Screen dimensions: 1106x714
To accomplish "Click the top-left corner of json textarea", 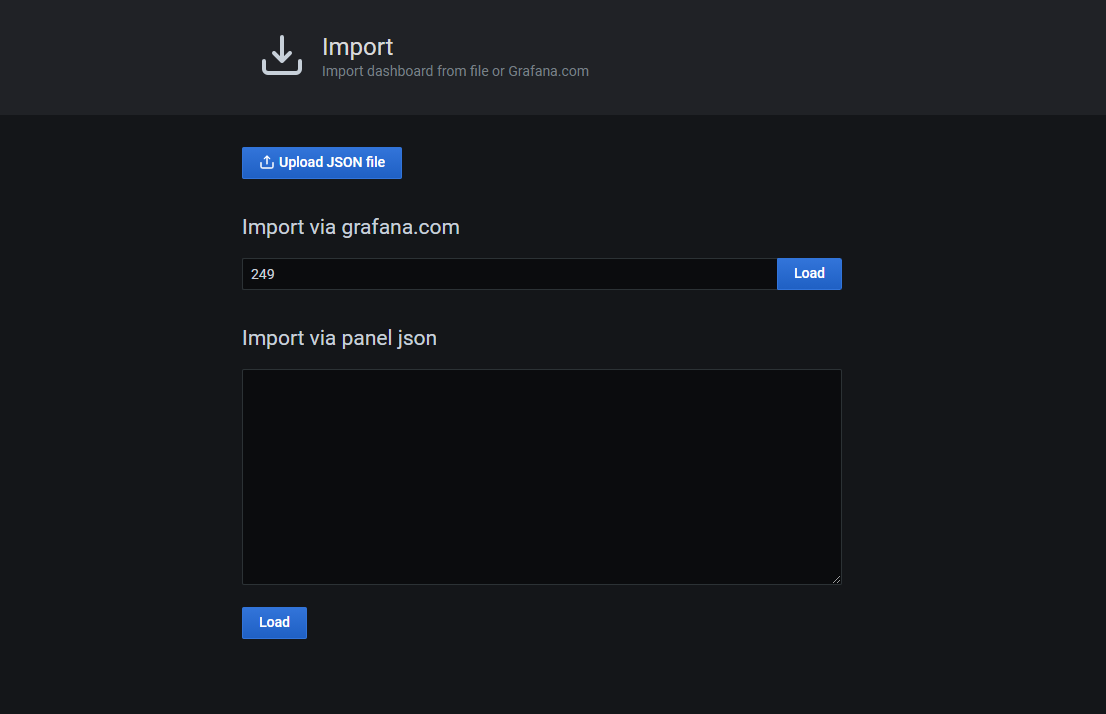I will click(245, 373).
